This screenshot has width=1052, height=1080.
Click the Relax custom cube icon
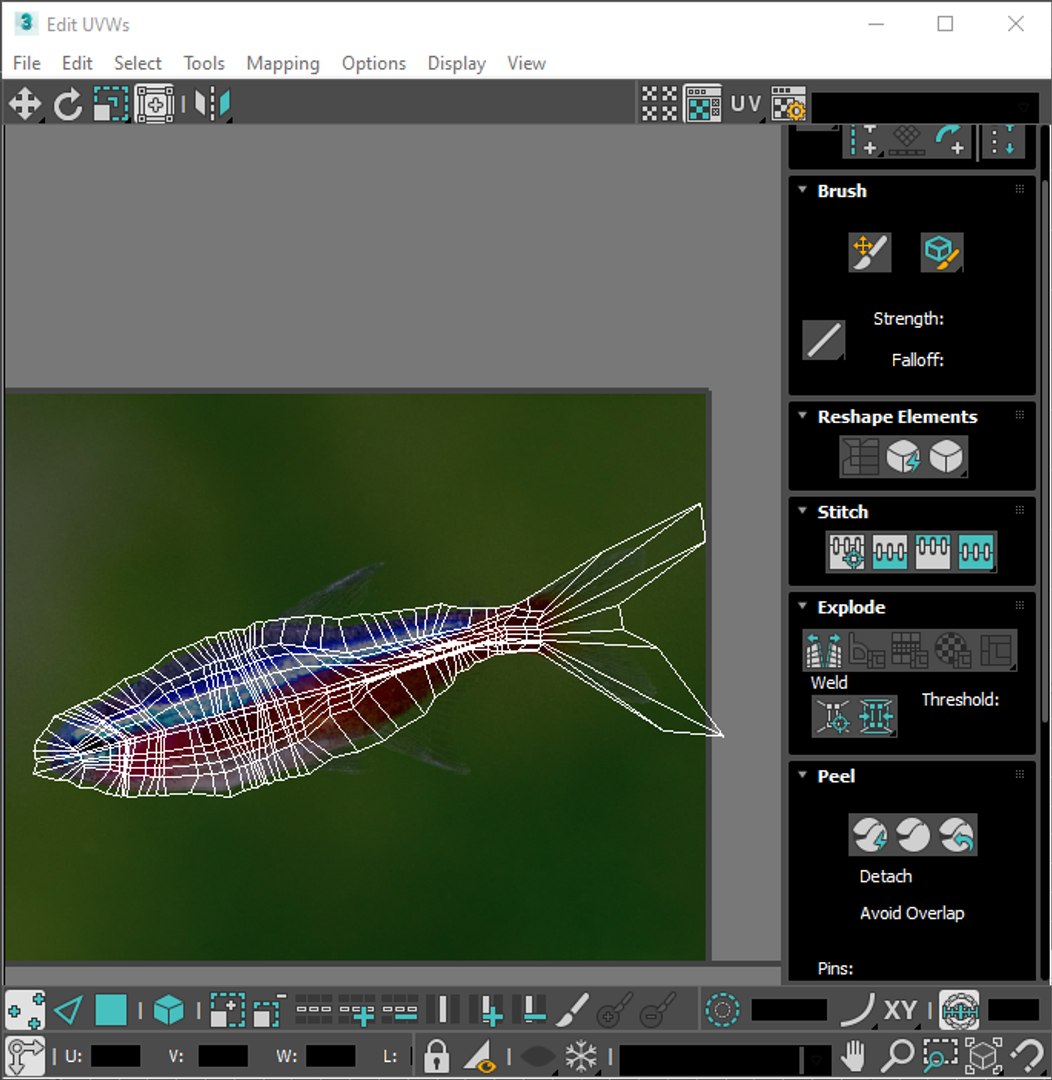pyautogui.click(x=946, y=456)
